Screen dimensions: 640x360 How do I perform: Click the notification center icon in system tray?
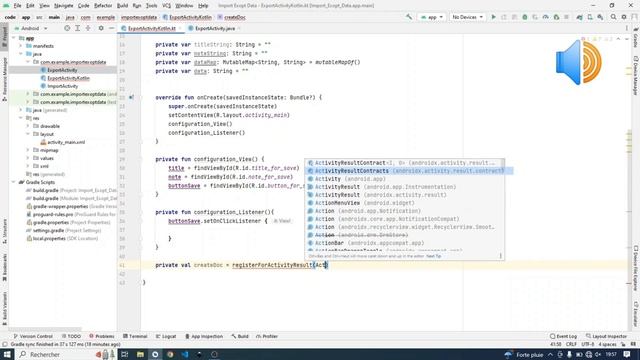click(x=627, y=354)
